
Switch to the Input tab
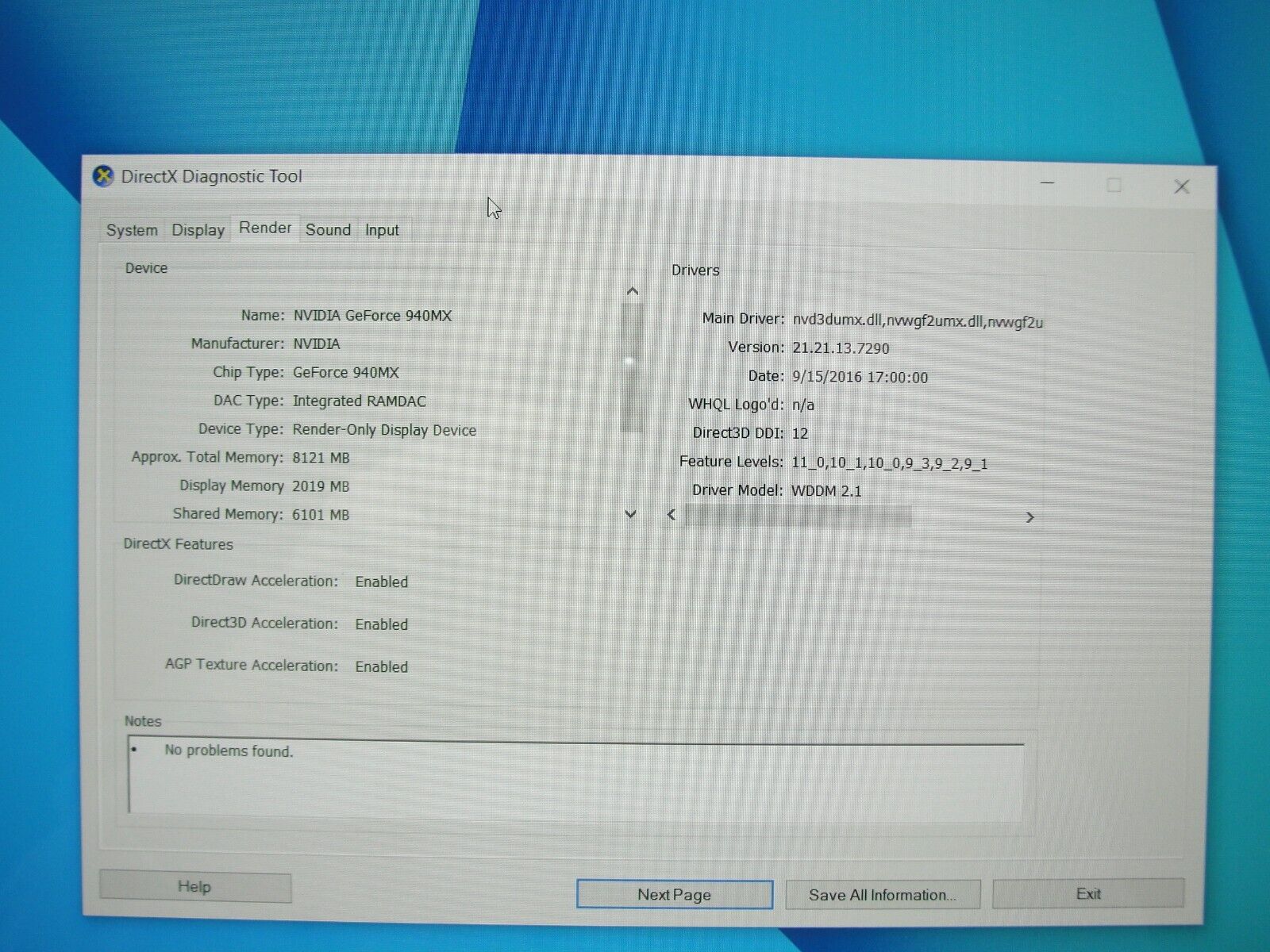click(x=382, y=230)
